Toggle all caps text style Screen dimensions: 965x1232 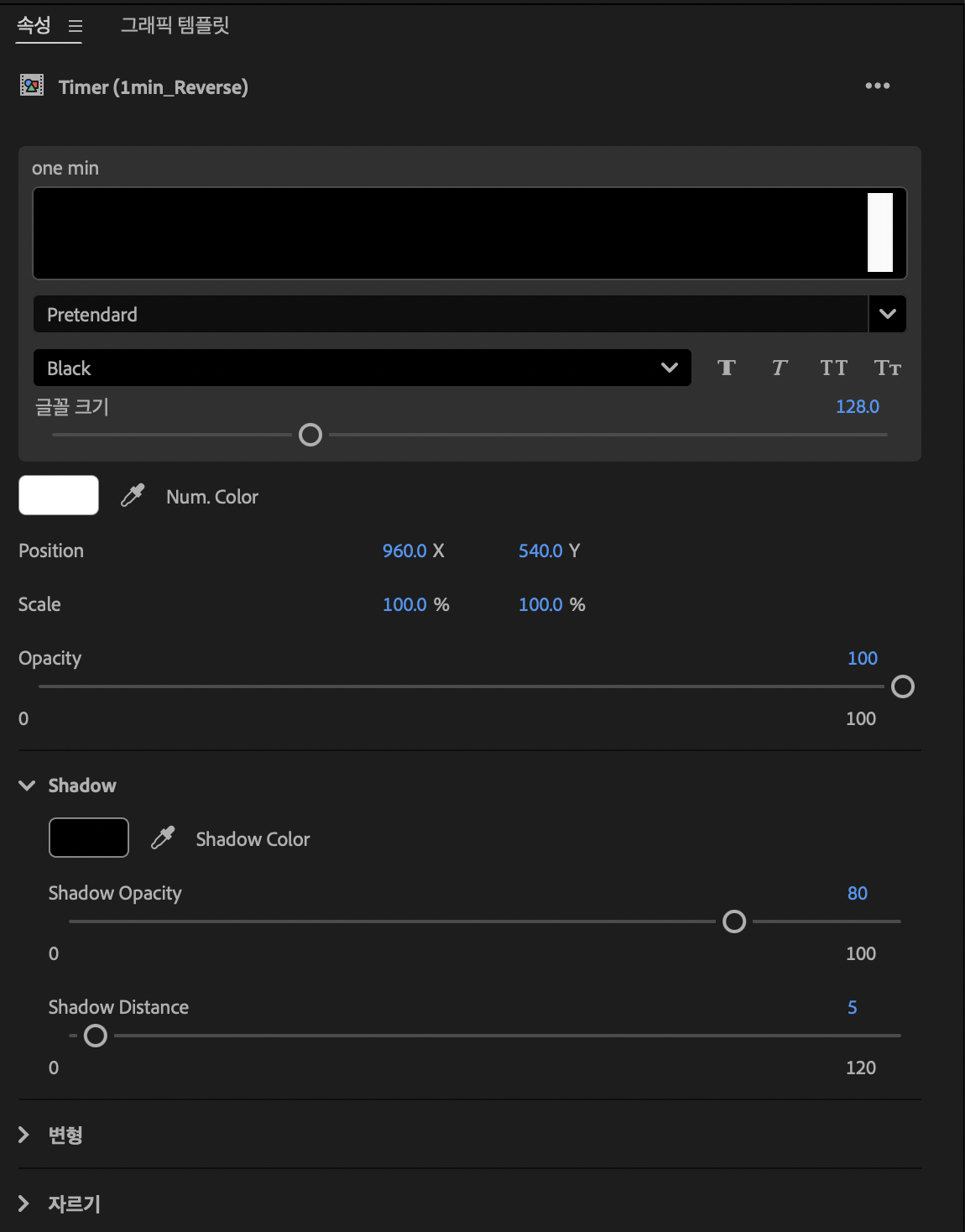click(x=833, y=368)
